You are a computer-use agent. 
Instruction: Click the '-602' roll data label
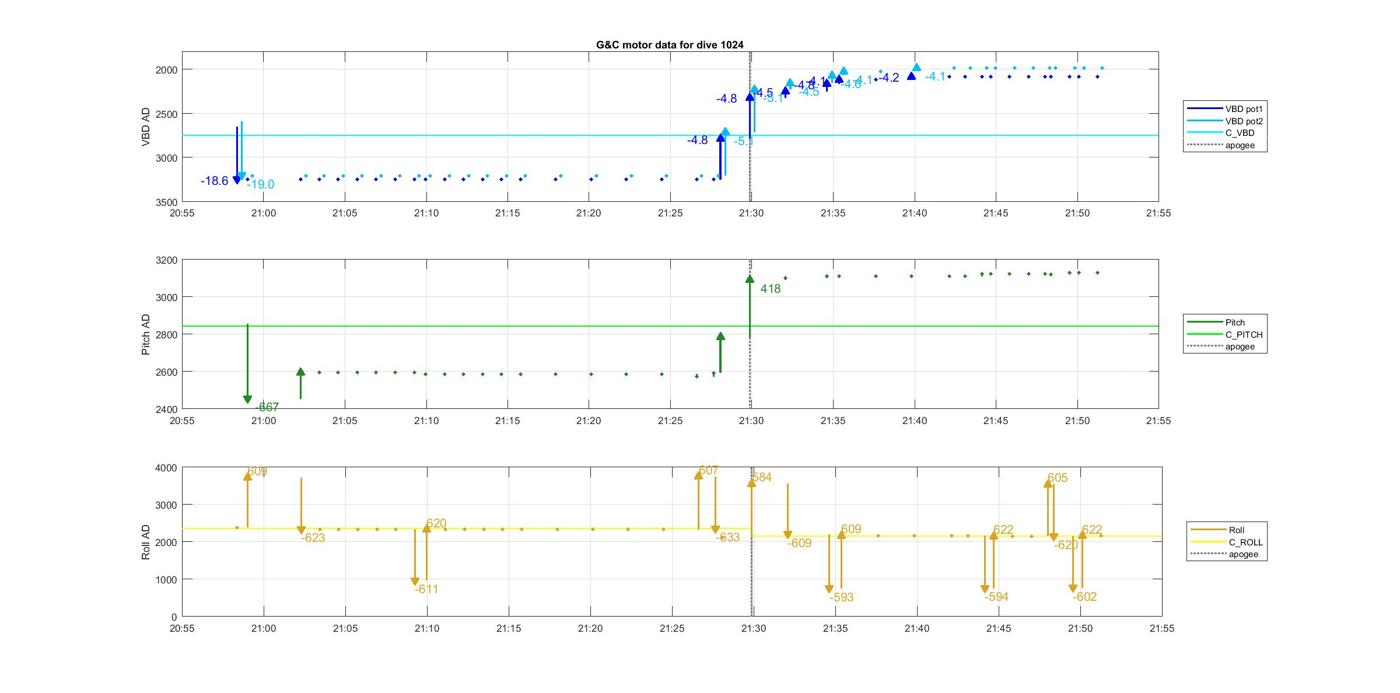pyautogui.click(x=1085, y=597)
